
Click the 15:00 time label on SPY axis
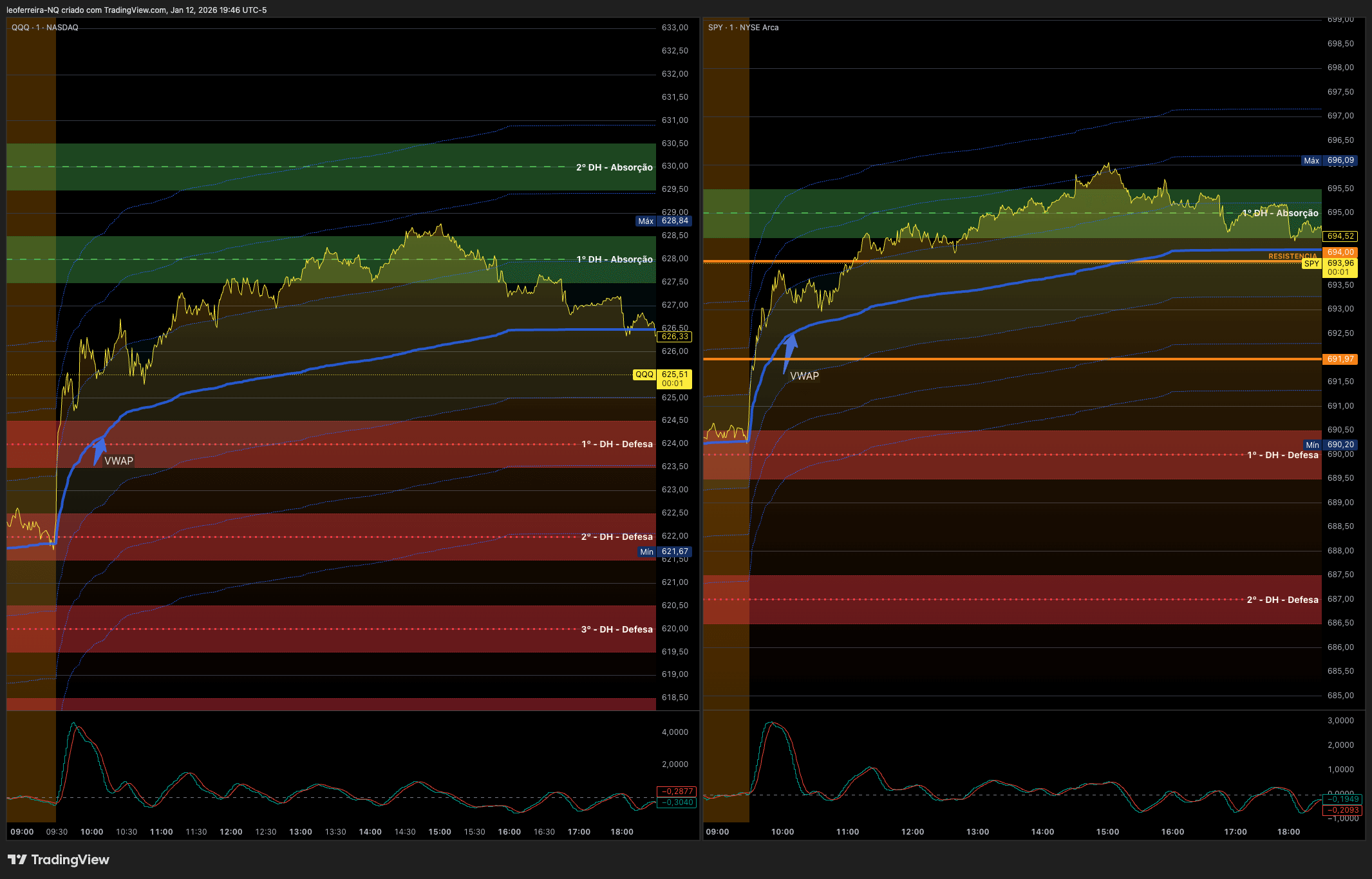1107,832
